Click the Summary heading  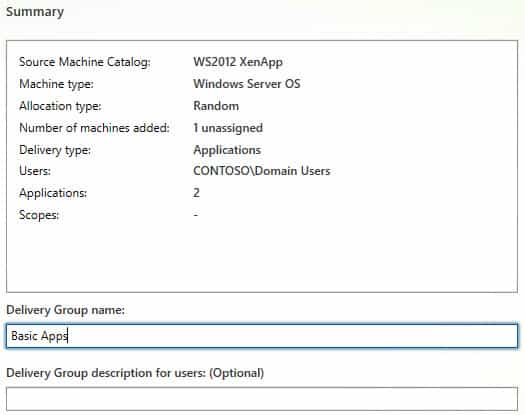(x=35, y=12)
